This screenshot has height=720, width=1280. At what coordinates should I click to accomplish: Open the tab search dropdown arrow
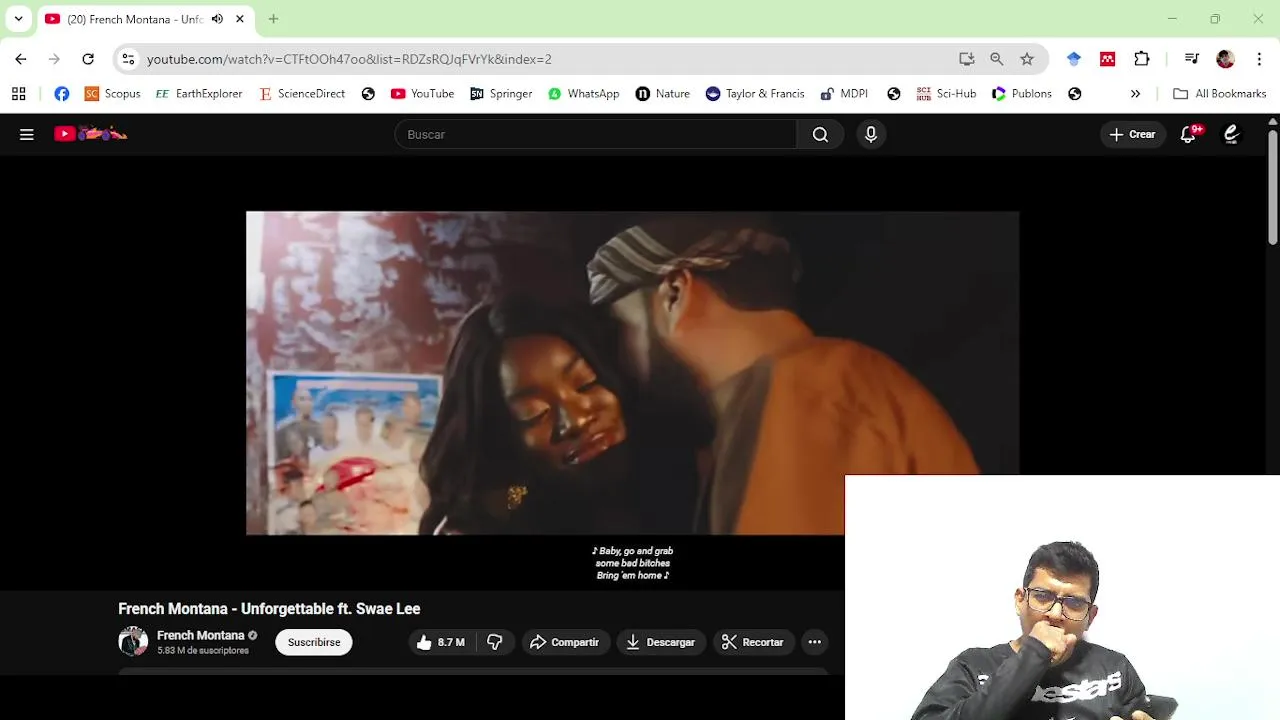[x=18, y=19]
